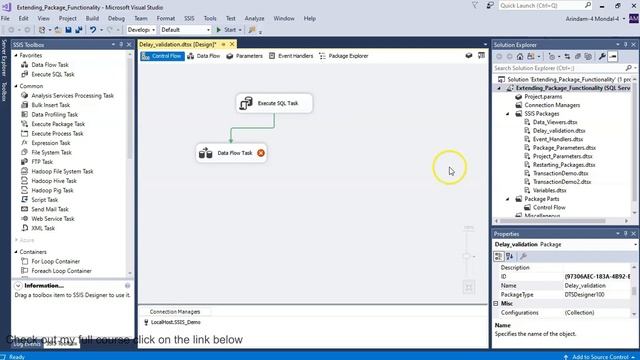Viewport: 640px width, 360px height.
Task: Open the Format menu
Action: coord(166,18)
